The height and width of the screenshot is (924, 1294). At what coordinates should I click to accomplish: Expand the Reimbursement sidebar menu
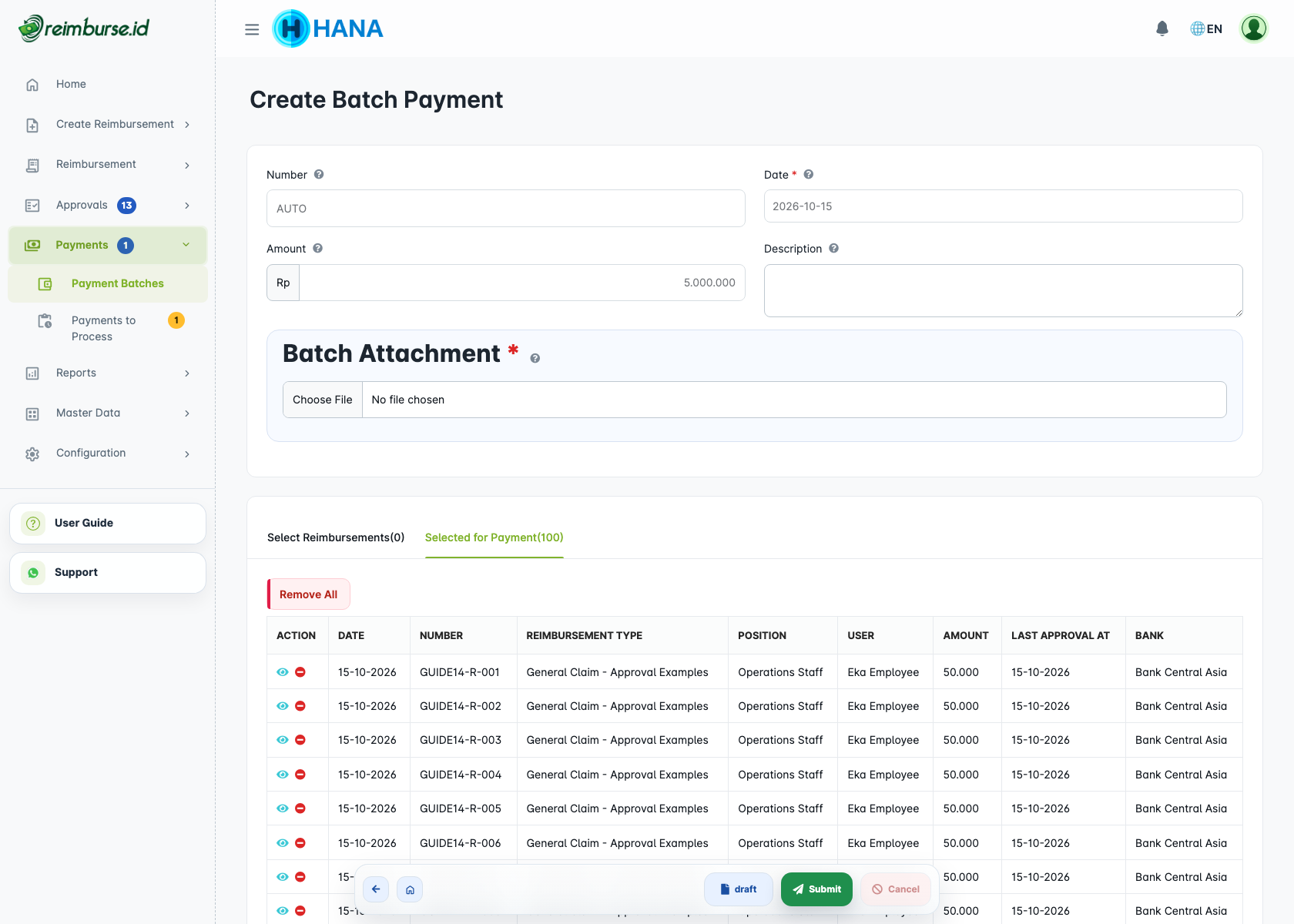(x=108, y=164)
